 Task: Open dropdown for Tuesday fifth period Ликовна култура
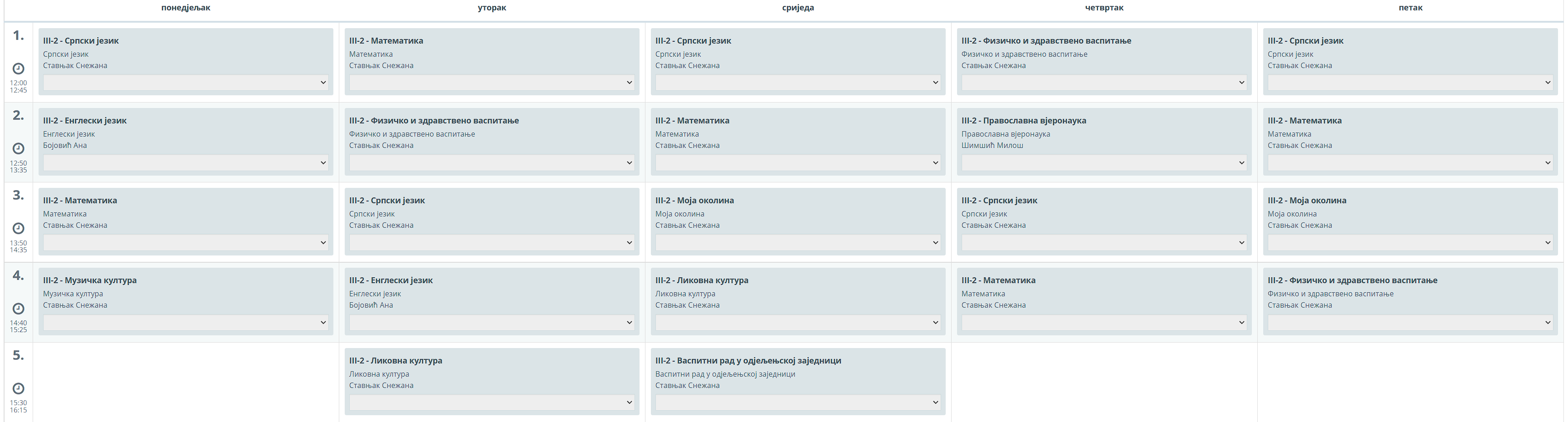point(492,402)
